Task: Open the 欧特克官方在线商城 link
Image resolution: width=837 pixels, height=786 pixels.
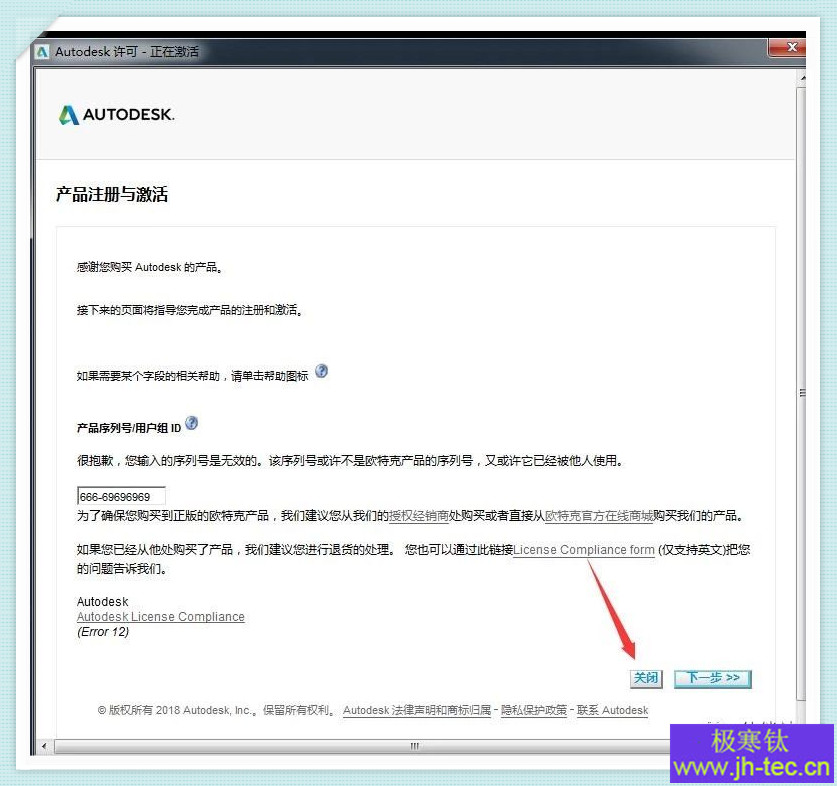Action: pyautogui.click(x=599, y=516)
